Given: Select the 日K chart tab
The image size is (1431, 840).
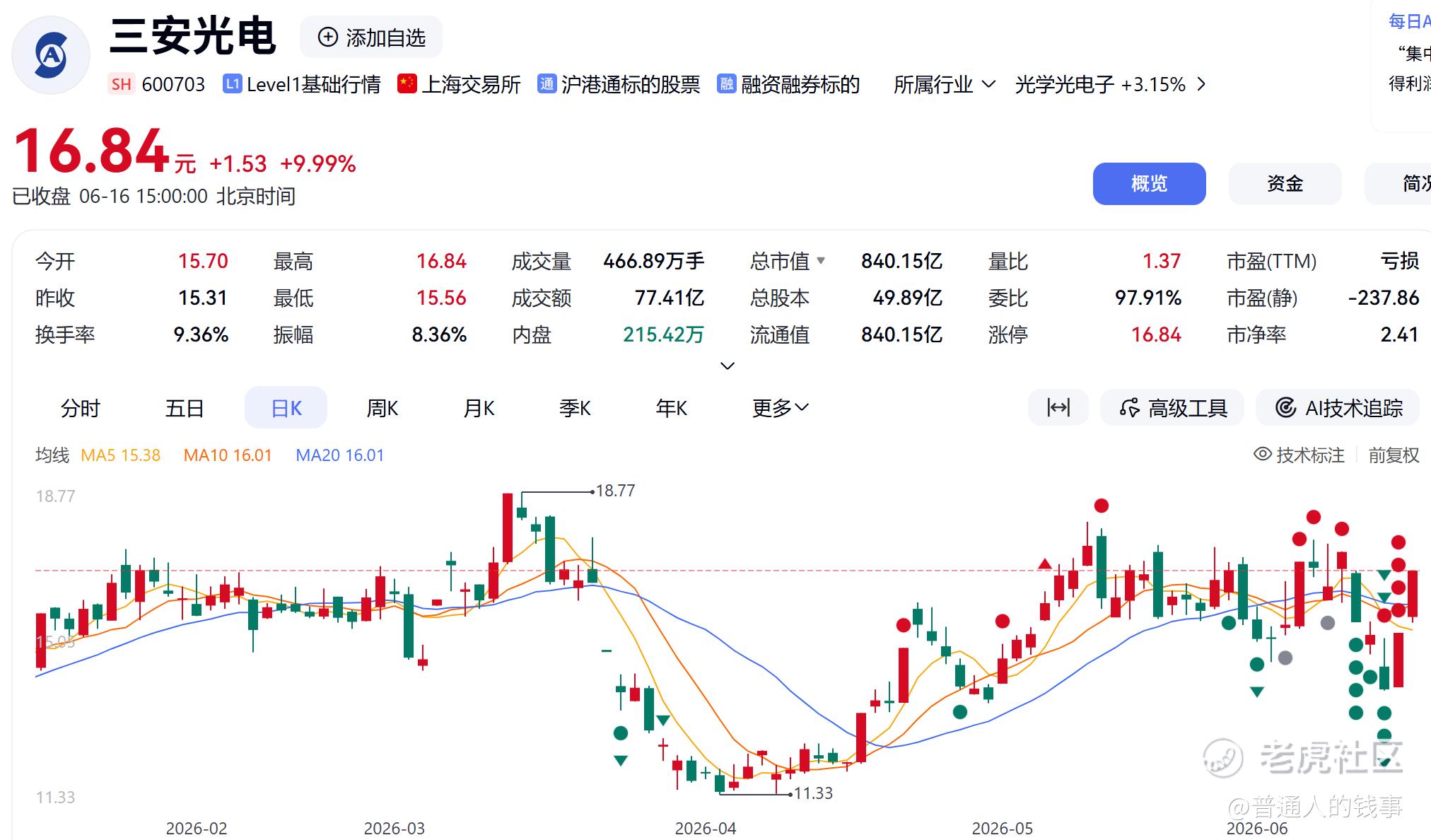Looking at the screenshot, I should (x=286, y=408).
